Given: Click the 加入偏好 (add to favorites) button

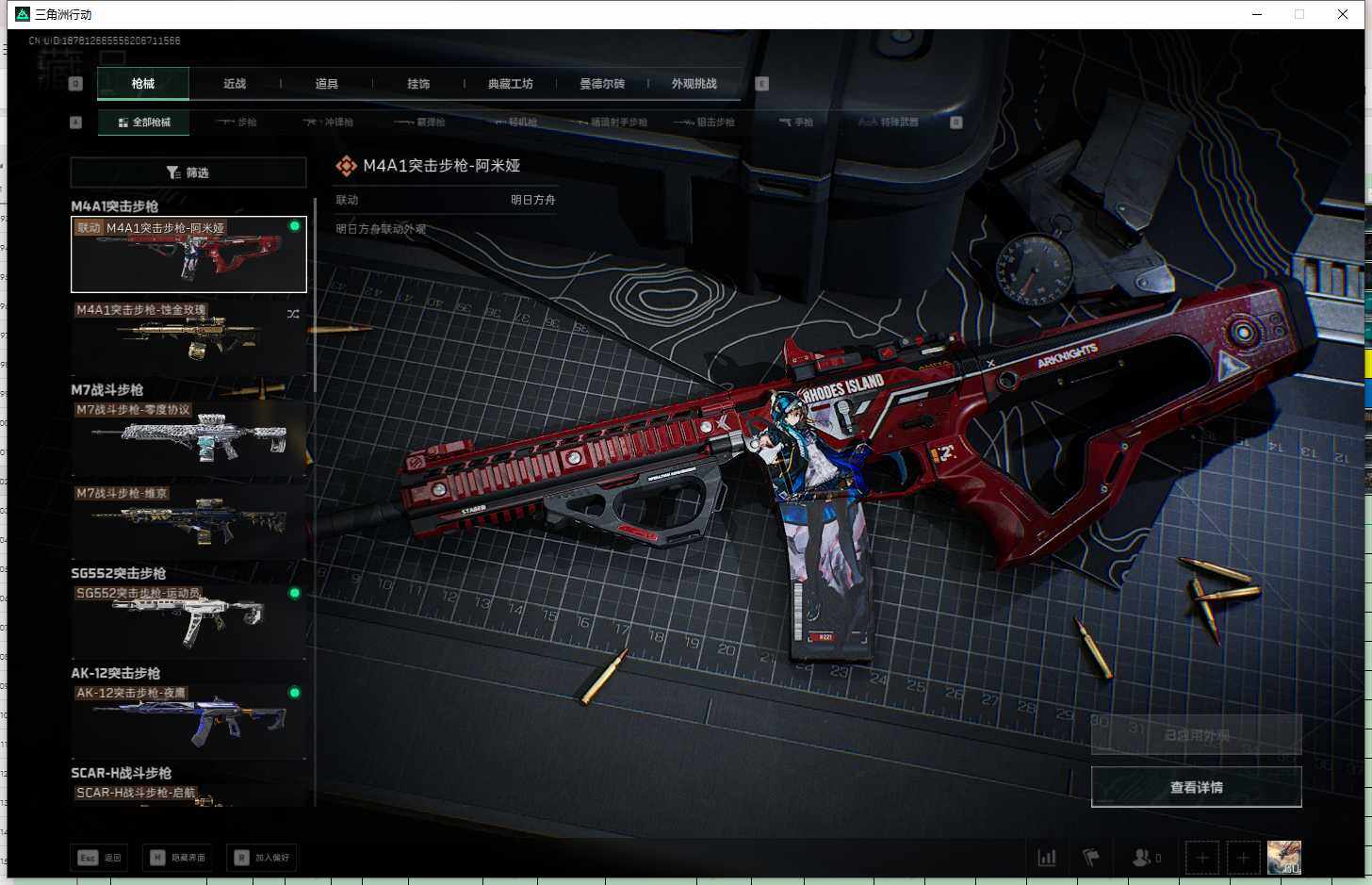Looking at the screenshot, I should (263, 858).
